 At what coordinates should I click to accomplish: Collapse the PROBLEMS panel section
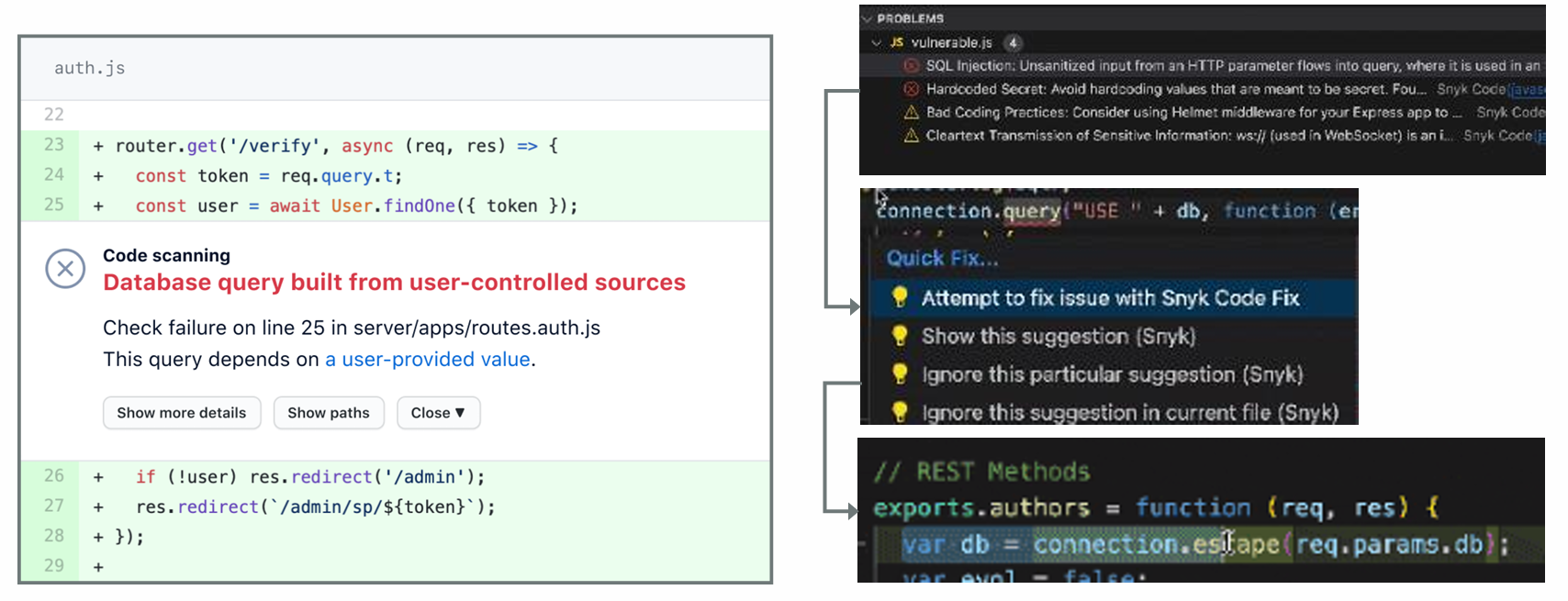[x=868, y=18]
